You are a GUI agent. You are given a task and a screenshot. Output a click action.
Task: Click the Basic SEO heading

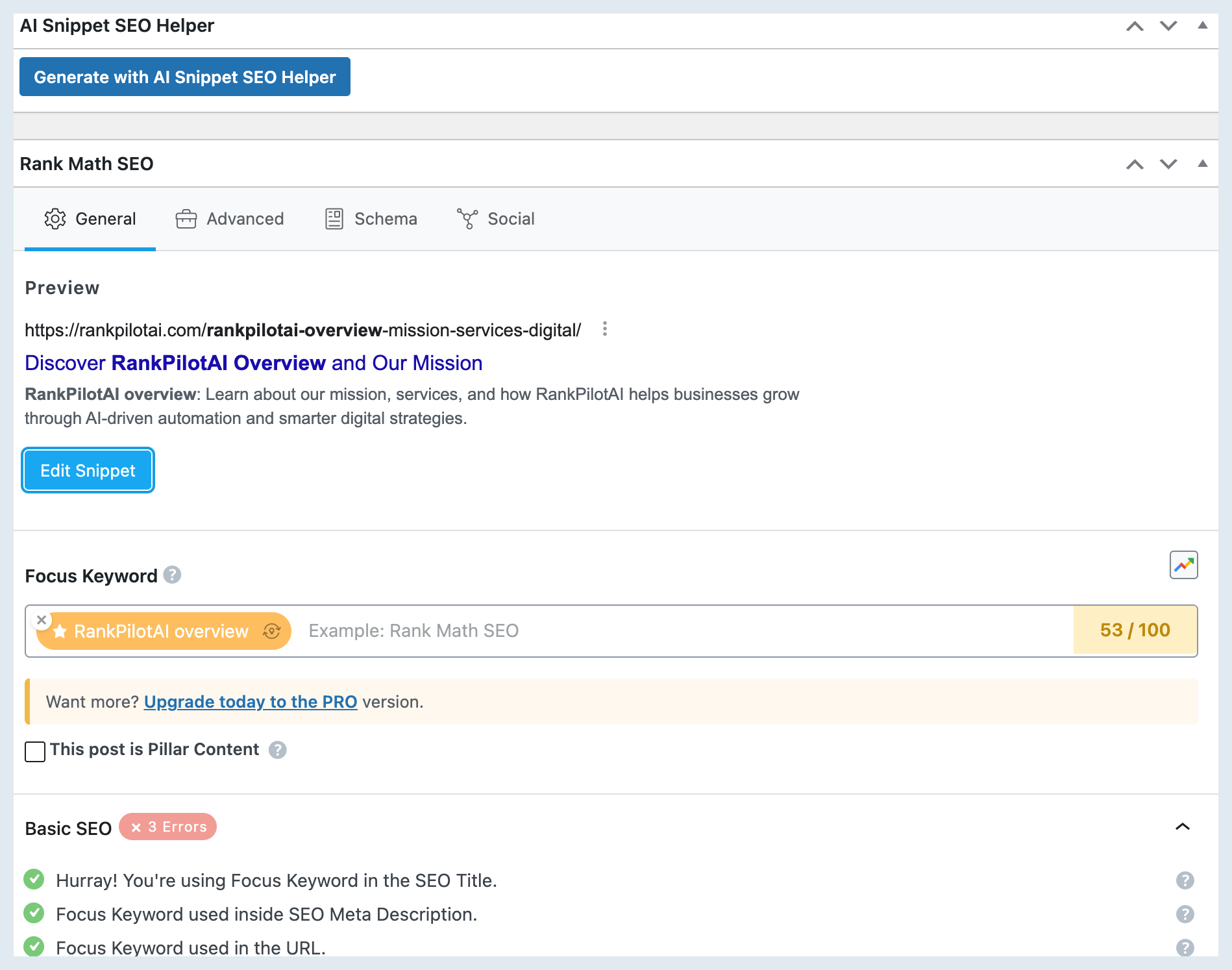pyautogui.click(x=68, y=828)
